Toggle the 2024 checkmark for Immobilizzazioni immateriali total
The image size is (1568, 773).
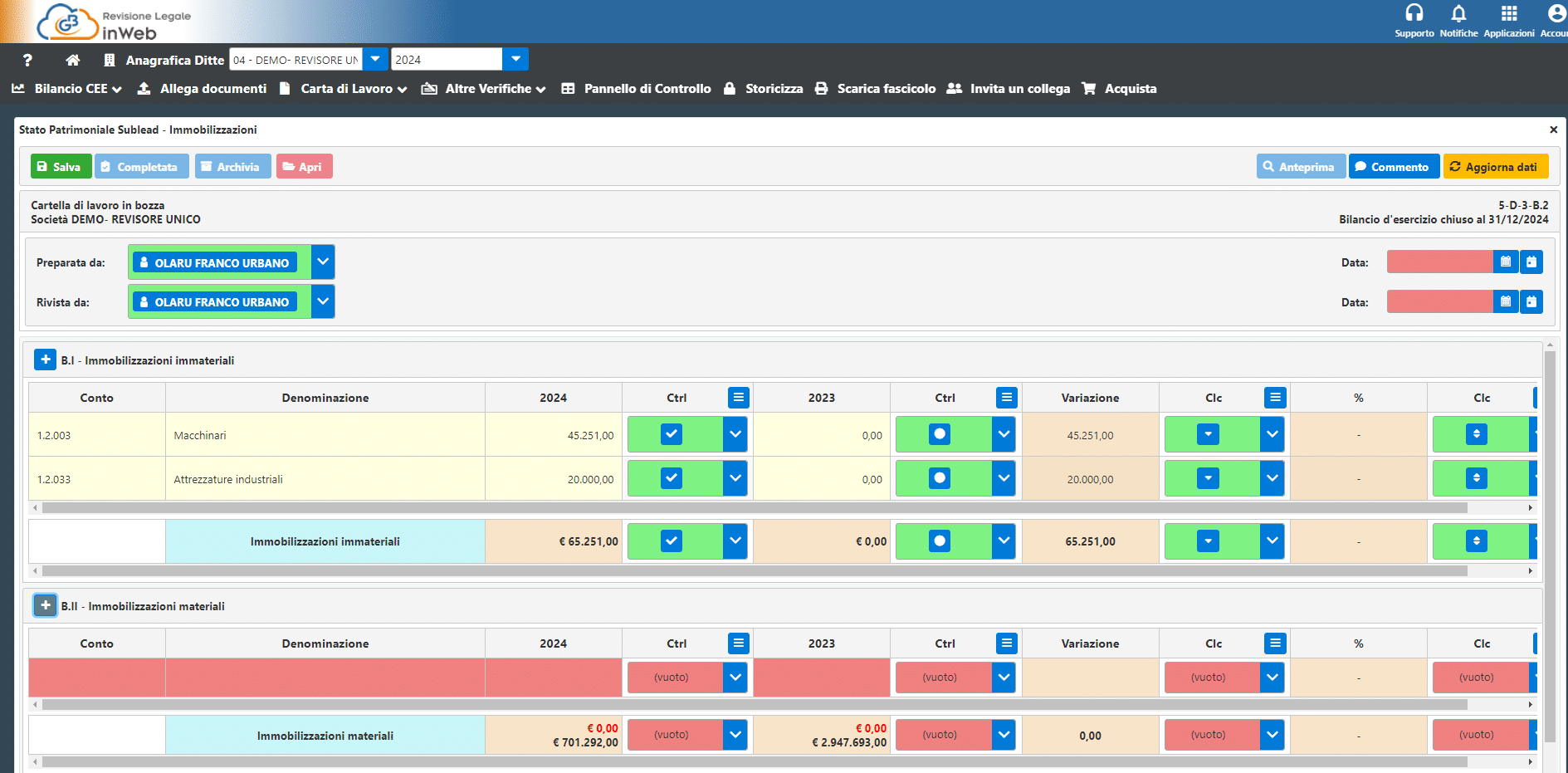pos(672,541)
